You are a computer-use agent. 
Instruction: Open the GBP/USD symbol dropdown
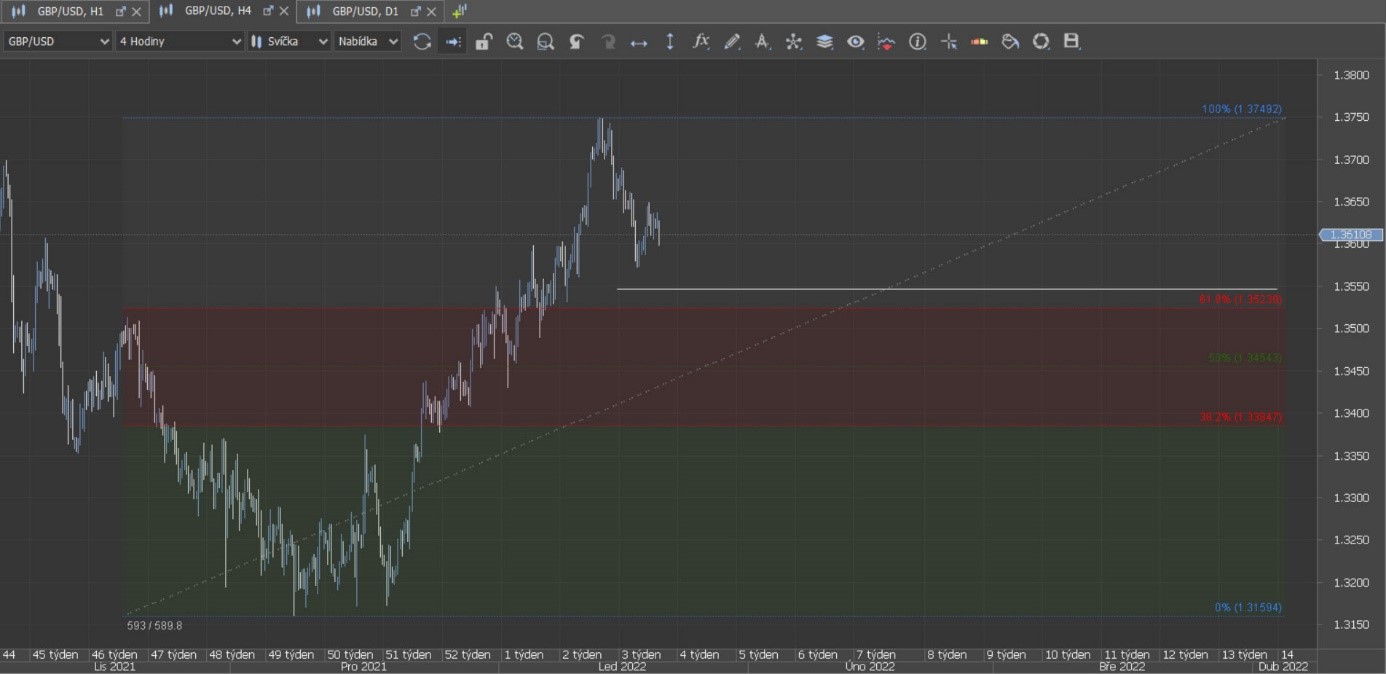point(58,42)
